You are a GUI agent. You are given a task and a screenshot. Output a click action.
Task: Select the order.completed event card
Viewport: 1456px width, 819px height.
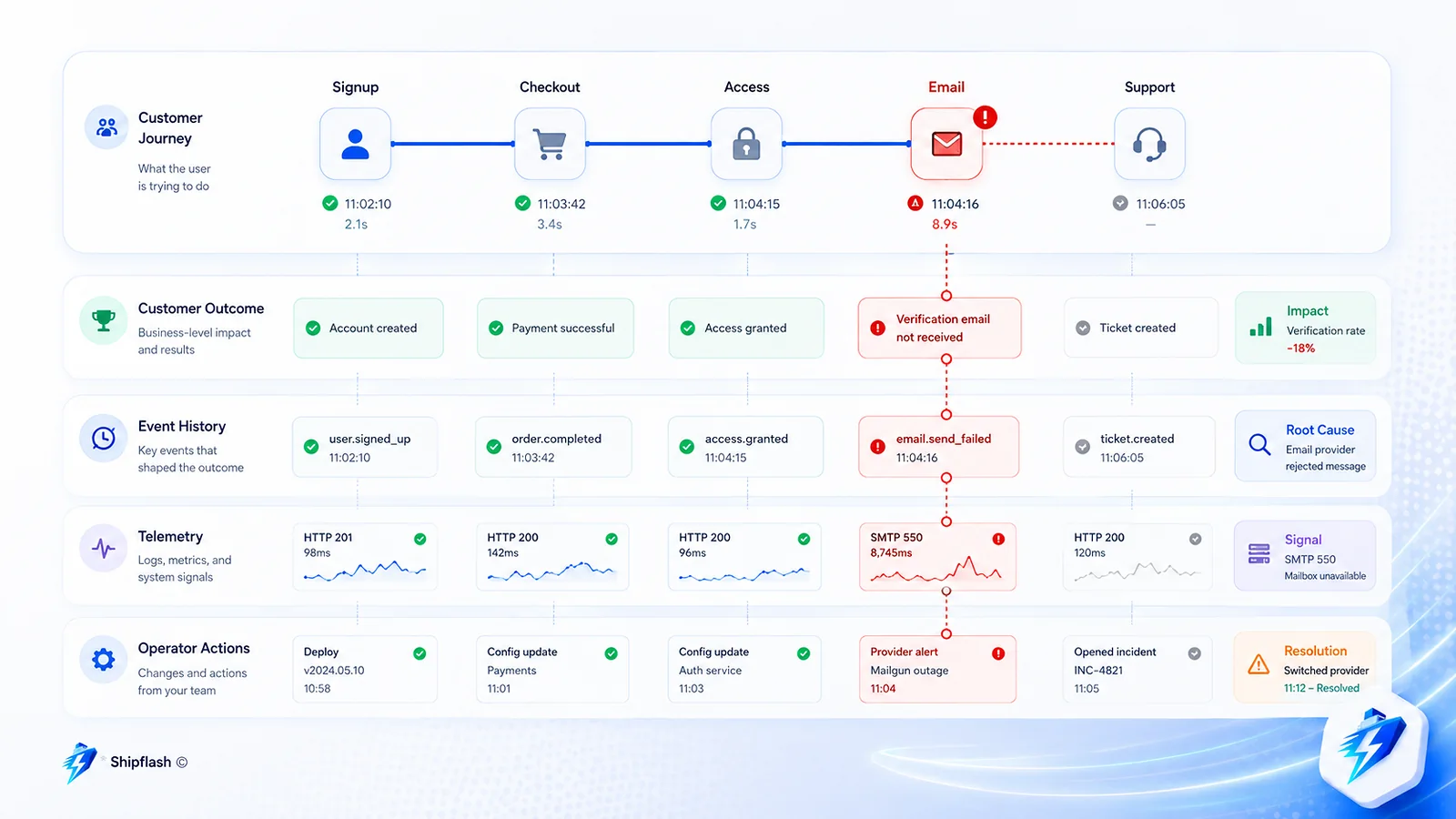pos(553,447)
